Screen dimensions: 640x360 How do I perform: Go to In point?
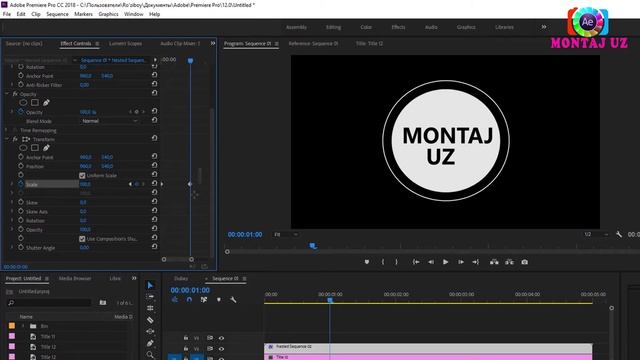pyautogui.click(x=416, y=262)
